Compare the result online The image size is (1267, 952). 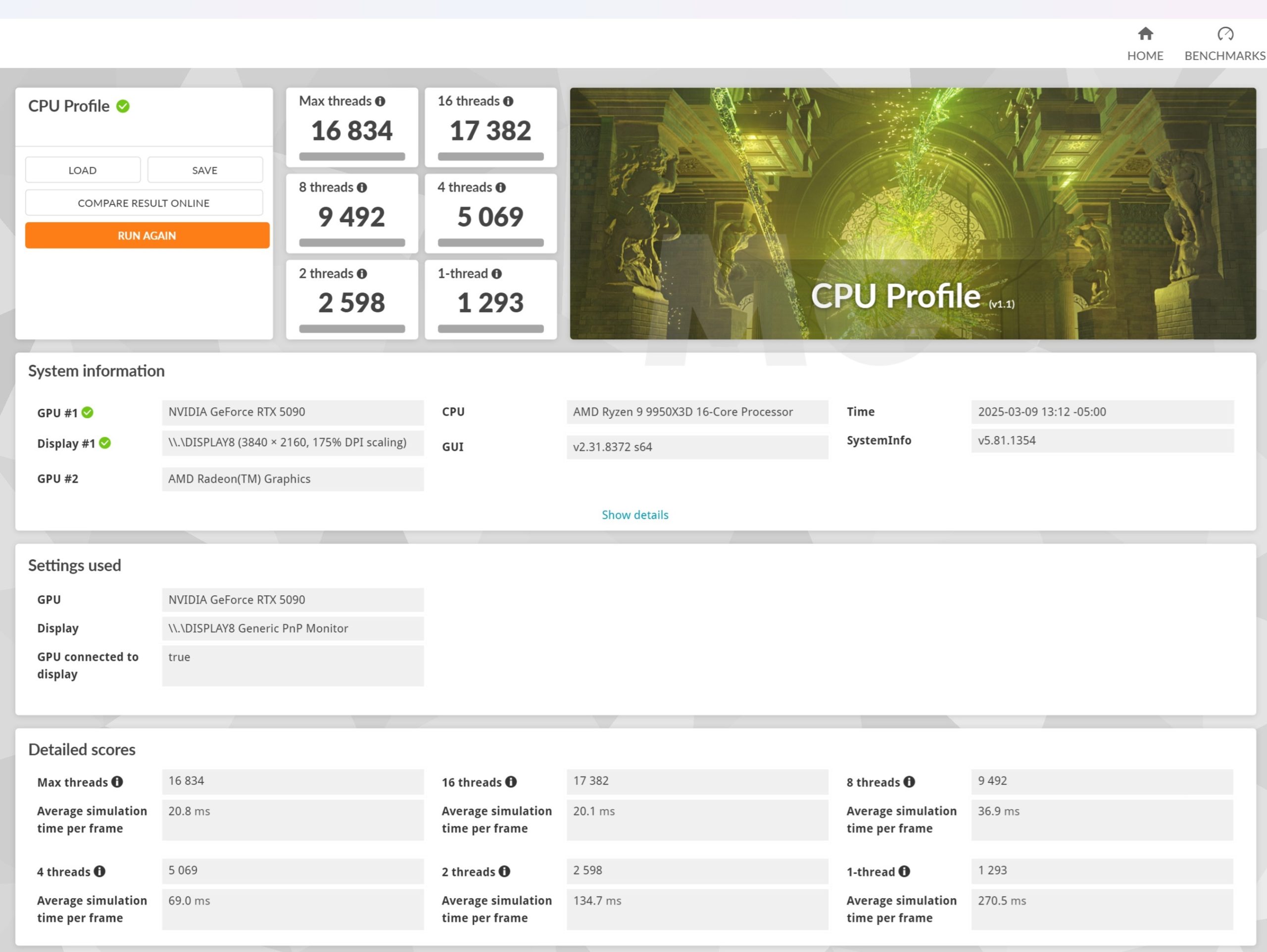pos(143,203)
